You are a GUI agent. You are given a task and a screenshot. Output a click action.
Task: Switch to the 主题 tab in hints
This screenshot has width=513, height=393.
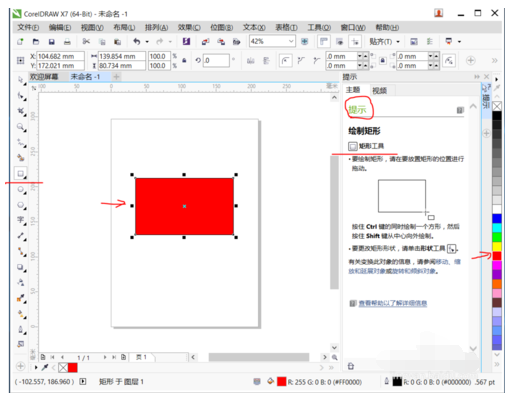pos(353,90)
